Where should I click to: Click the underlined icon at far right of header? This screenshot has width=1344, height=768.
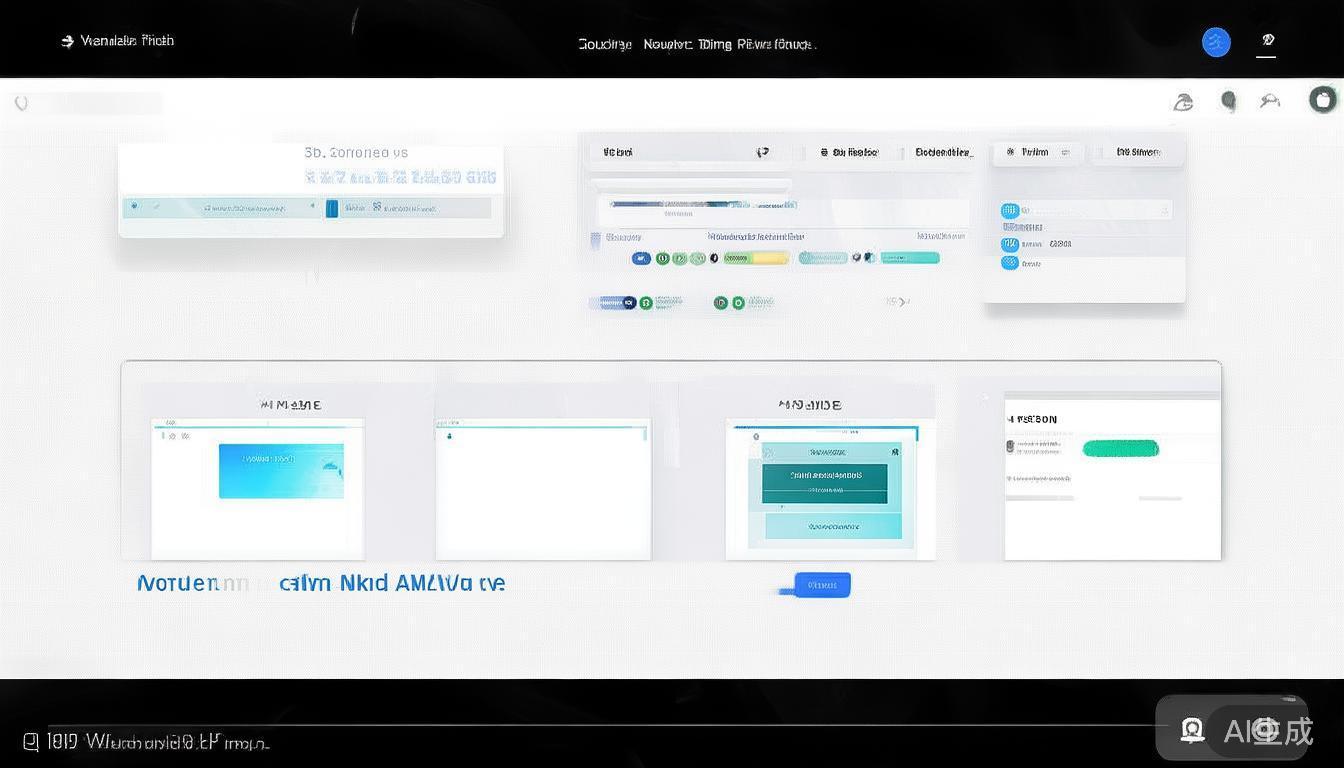1267,41
